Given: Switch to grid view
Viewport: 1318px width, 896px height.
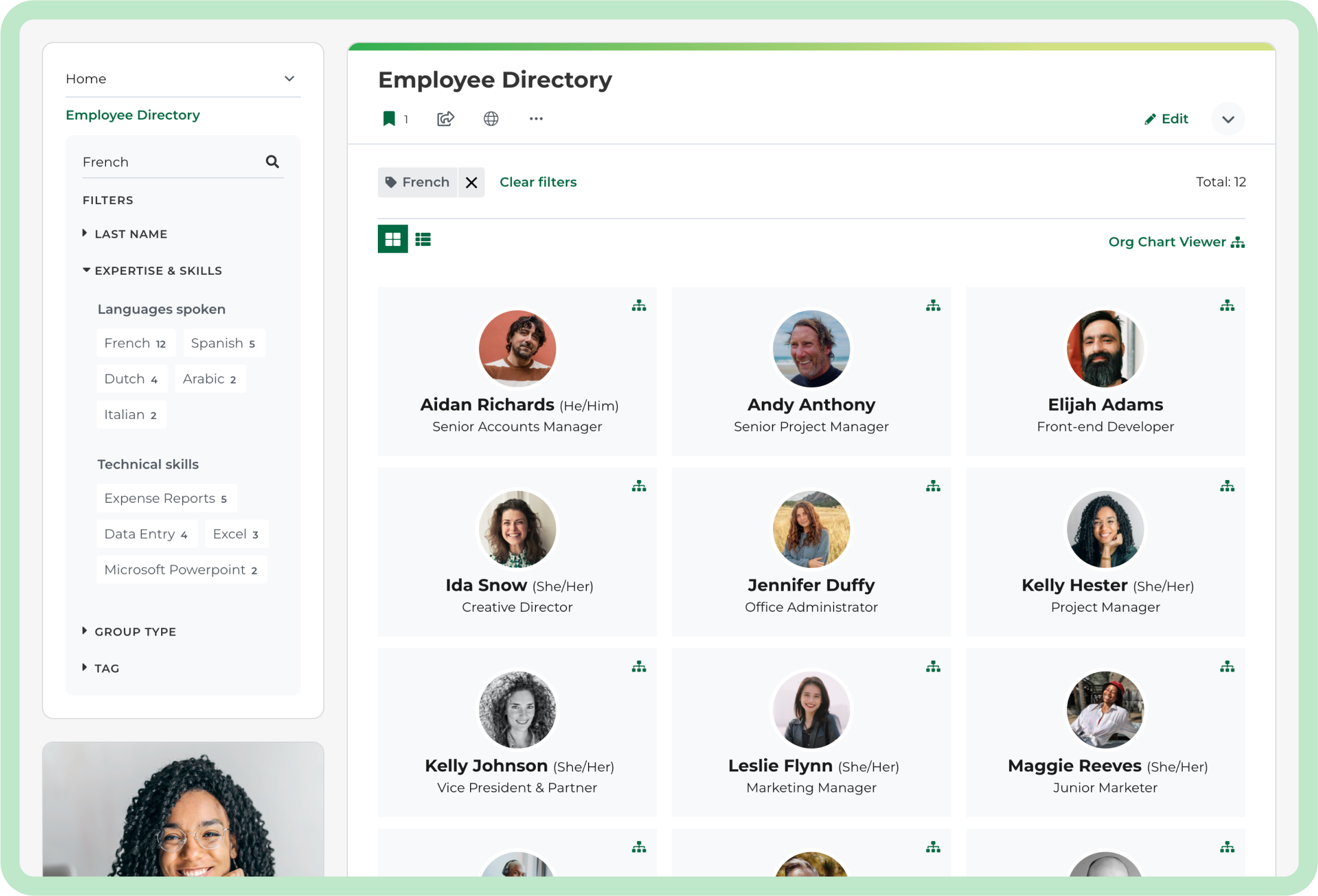Looking at the screenshot, I should pyautogui.click(x=393, y=239).
